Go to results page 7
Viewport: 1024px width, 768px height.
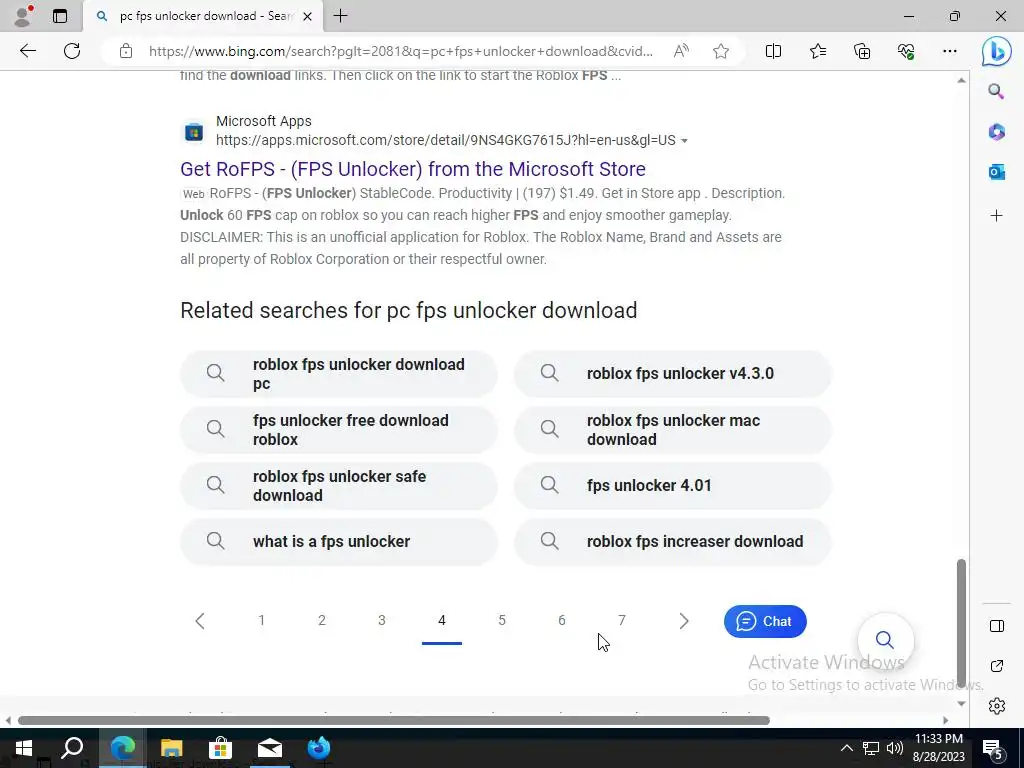pyautogui.click(x=622, y=620)
